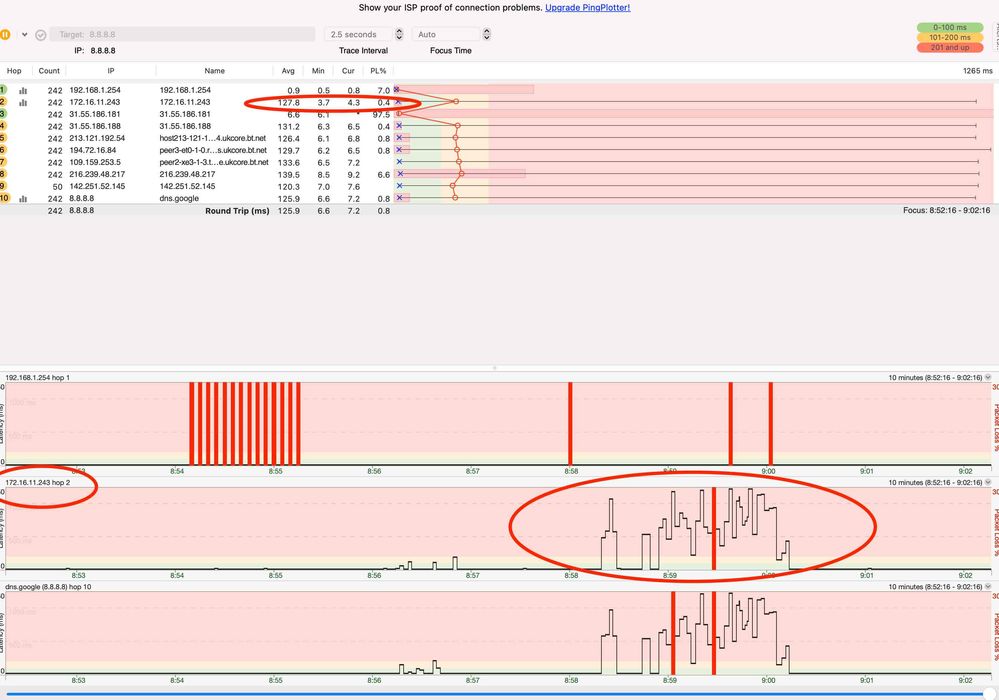The width and height of the screenshot is (999, 700).
Task: Sort by the Min column header
Action: (x=318, y=71)
